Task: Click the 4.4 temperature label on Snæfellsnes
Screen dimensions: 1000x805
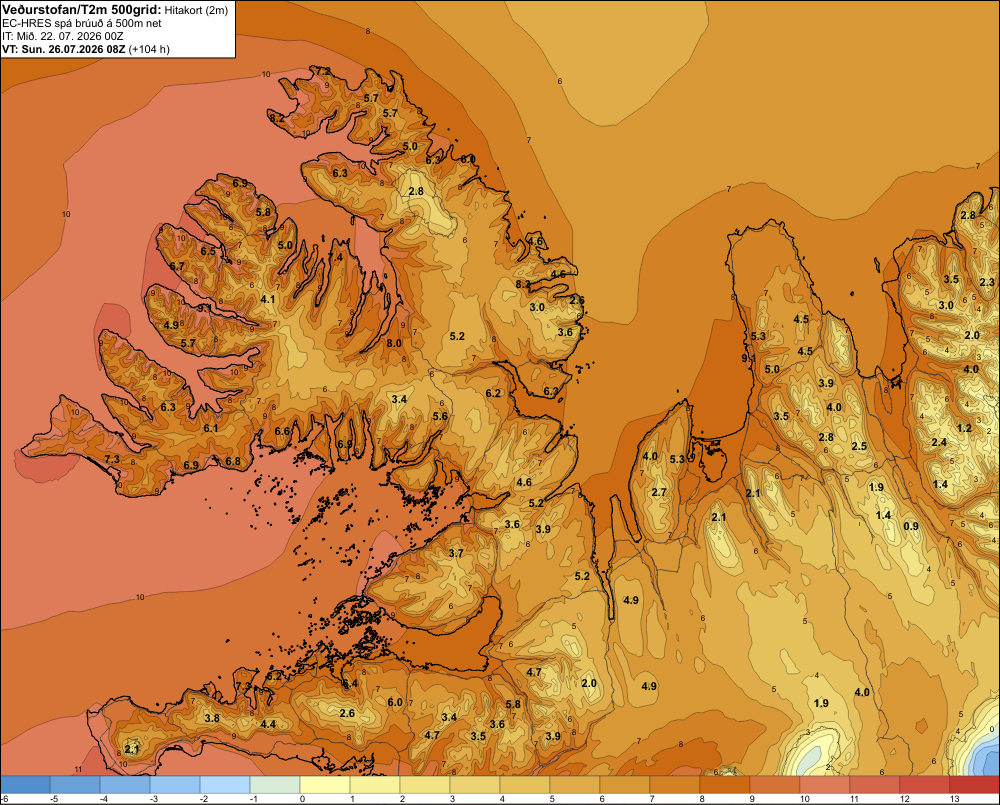Action: [x=268, y=724]
